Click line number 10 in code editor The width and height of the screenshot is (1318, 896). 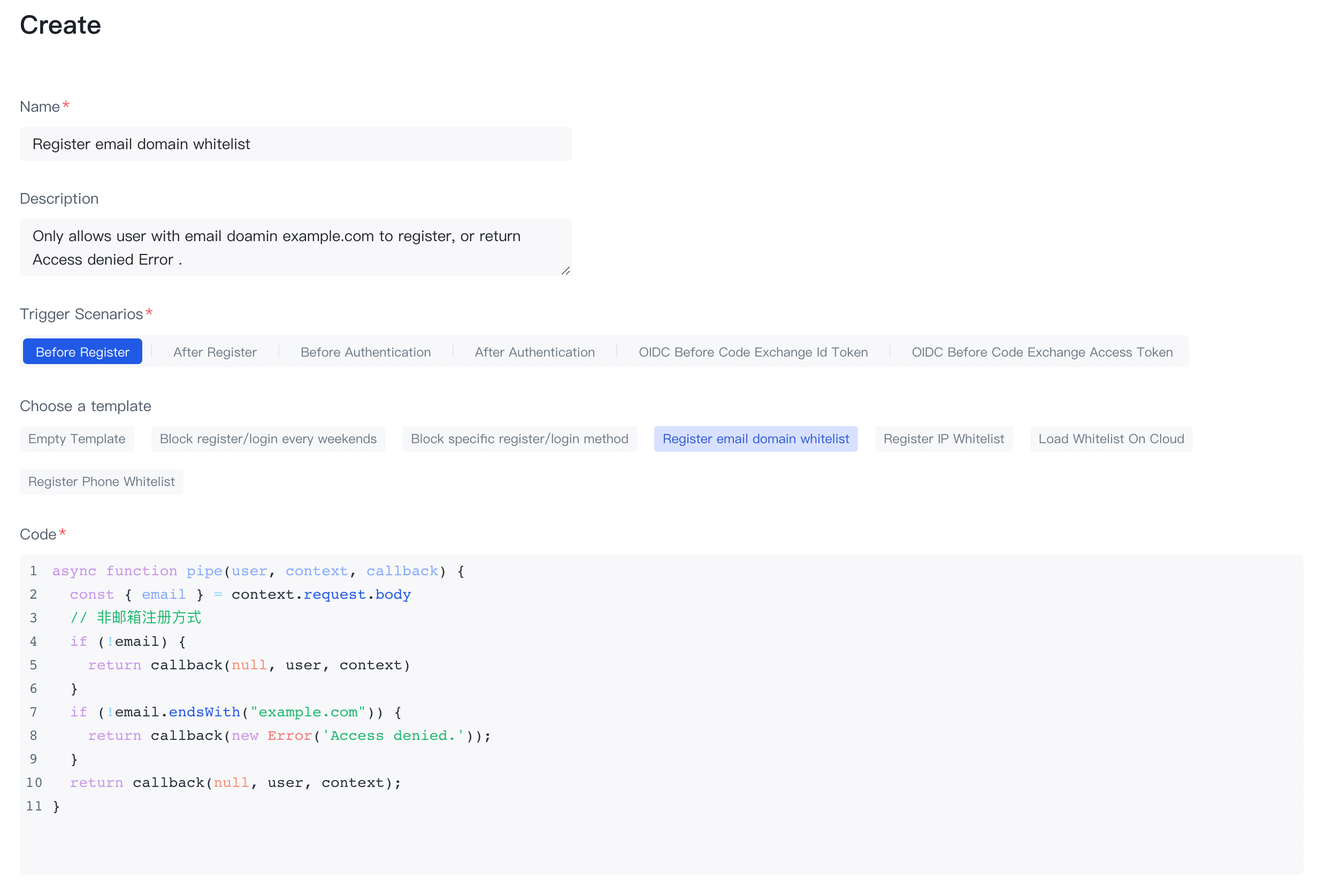tap(34, 782)
